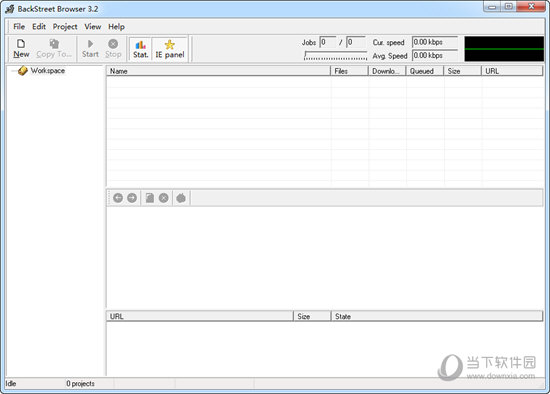Image resolution: width=550 pixels, height=394 pixels.
Task: Click the jobs progress bar
Action: (336, 55)
